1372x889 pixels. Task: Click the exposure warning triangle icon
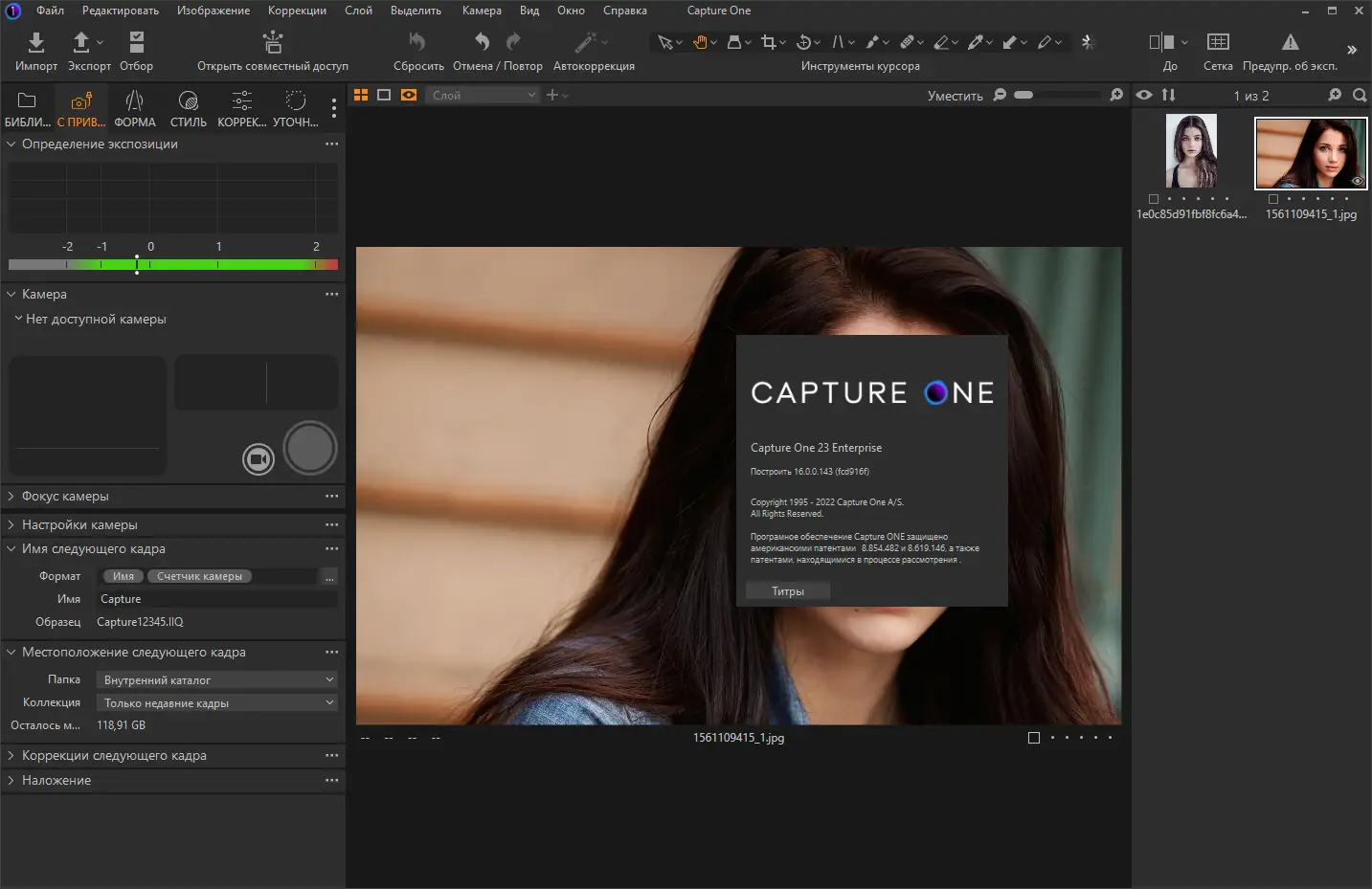pos(1290,42)
